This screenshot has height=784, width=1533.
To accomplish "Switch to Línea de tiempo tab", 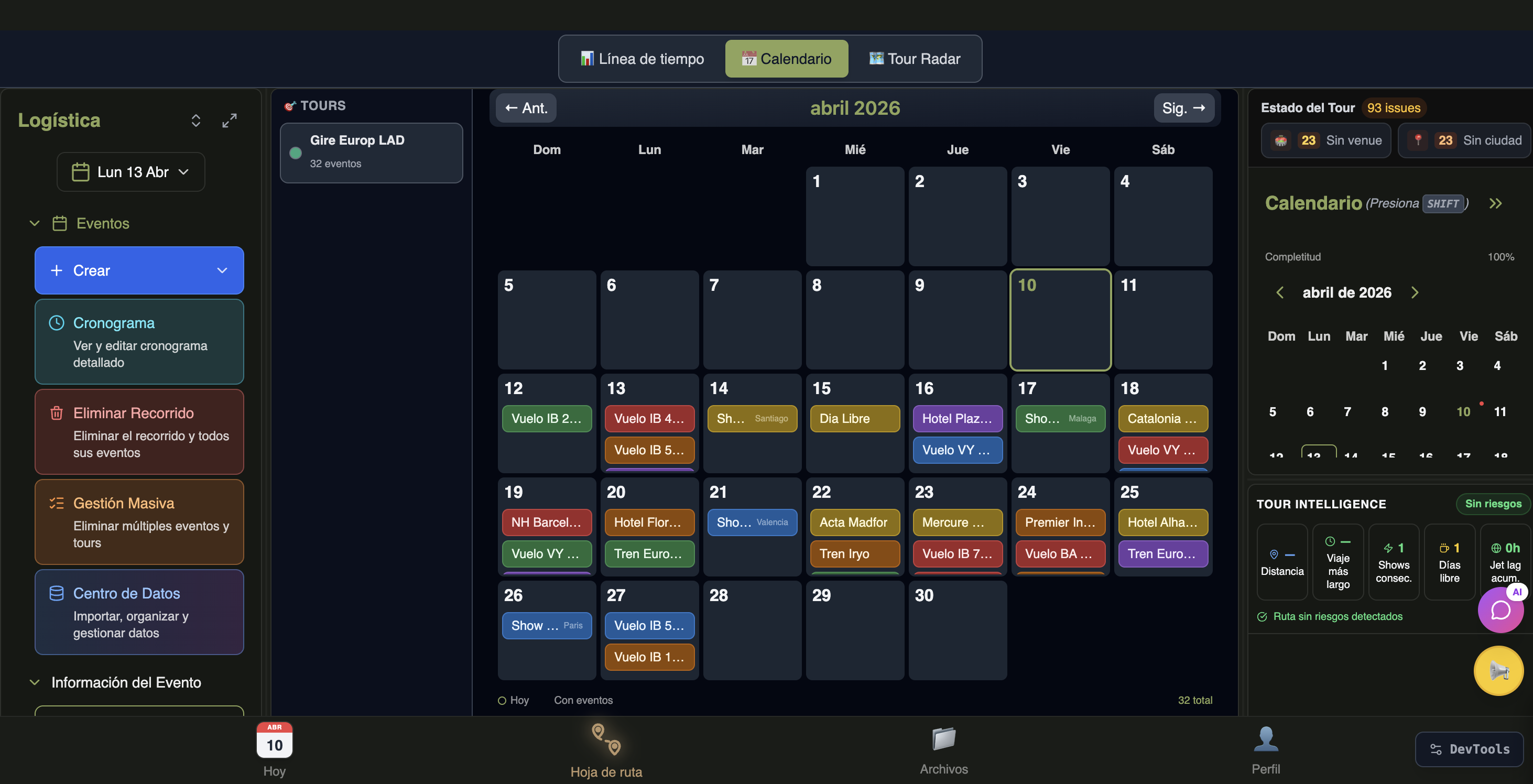I will pos(642,59).
